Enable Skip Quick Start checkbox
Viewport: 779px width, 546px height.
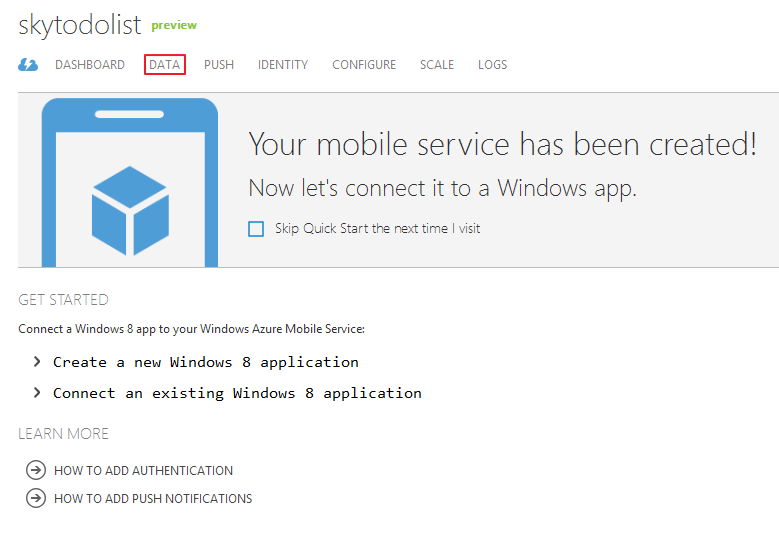pos(256,229)
